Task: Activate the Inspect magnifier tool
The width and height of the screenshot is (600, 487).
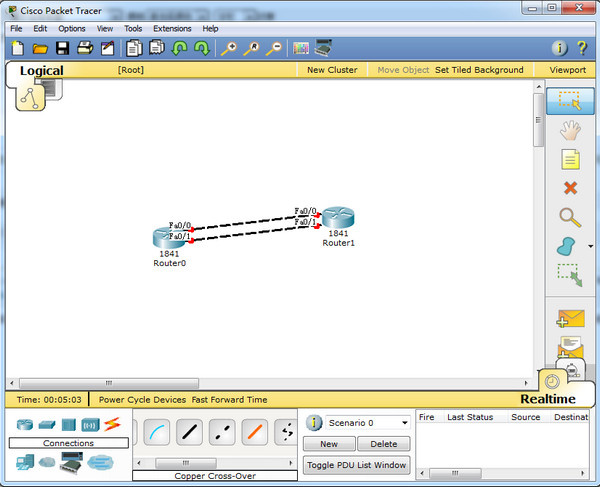Action: click(x=570, y=216)
